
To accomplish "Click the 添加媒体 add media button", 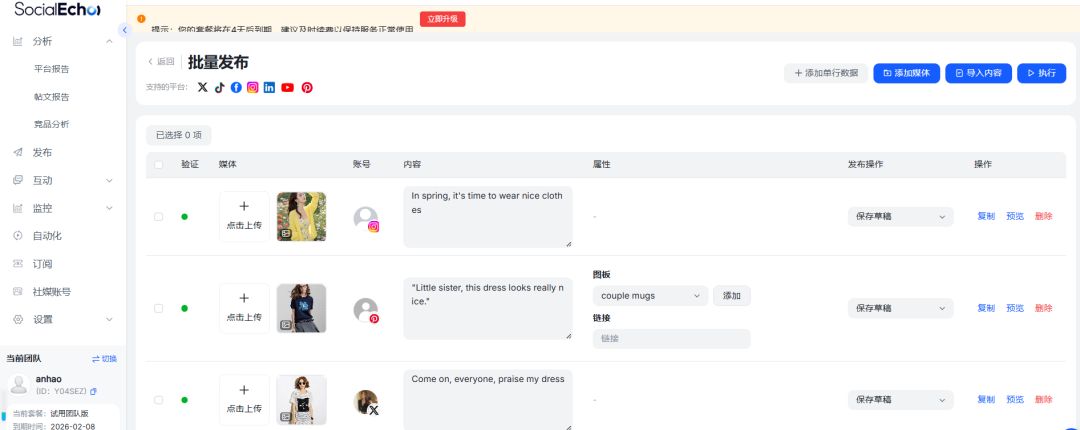I will [x=906, y=73].
